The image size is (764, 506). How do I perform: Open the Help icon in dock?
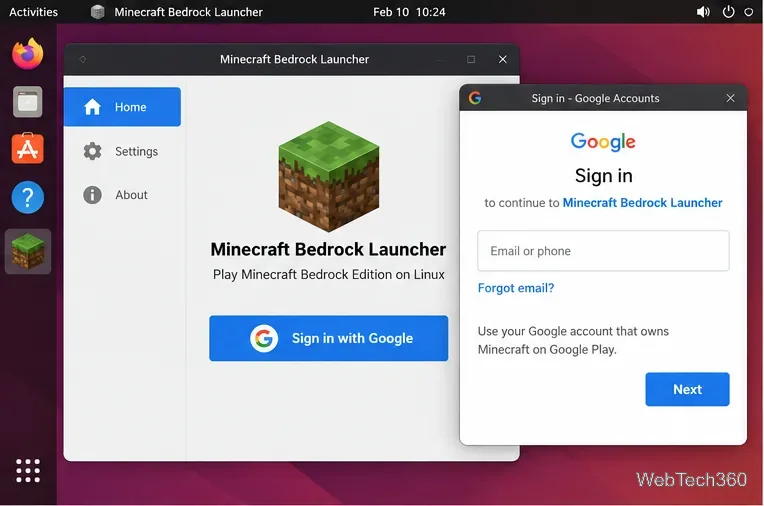pos(28,197)
